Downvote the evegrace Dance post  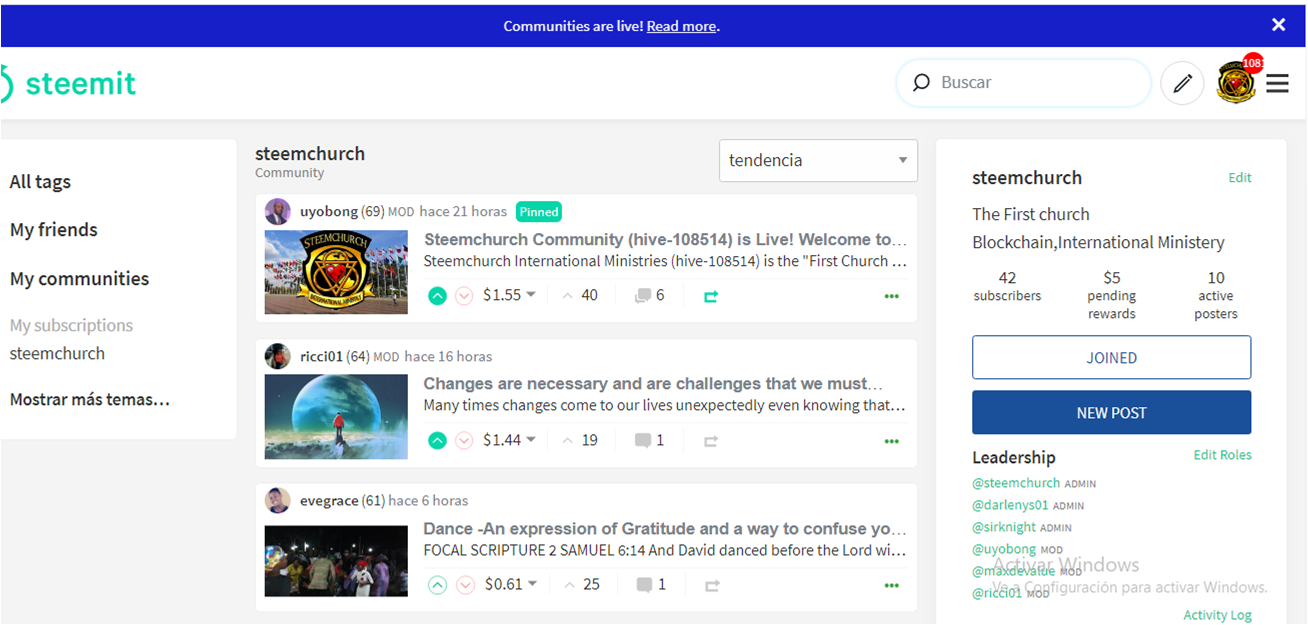464,585
